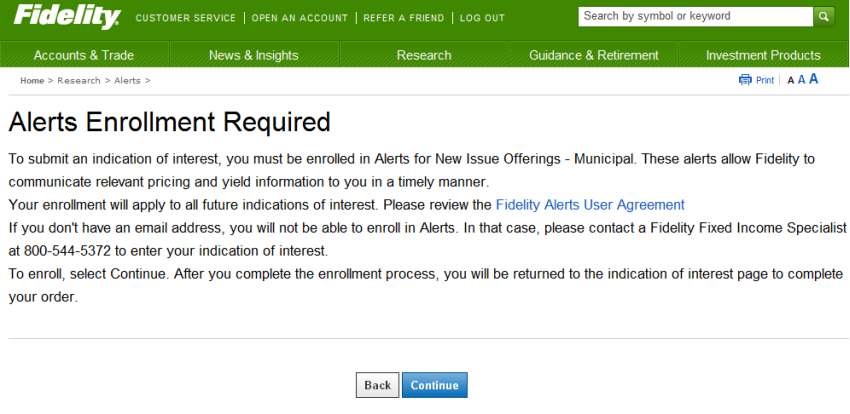Focus the symbol or keyword search box

tap(695, 17)
